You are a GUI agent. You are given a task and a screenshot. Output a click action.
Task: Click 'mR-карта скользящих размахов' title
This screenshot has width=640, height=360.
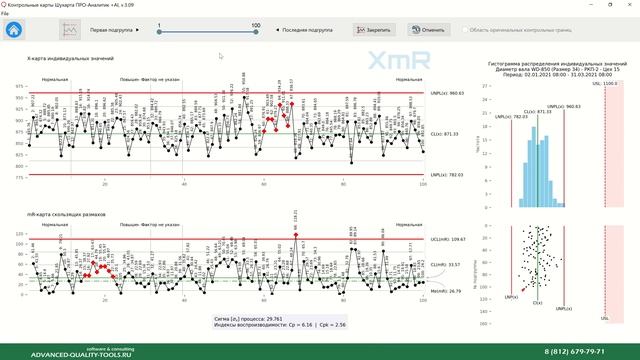(67, 214)
